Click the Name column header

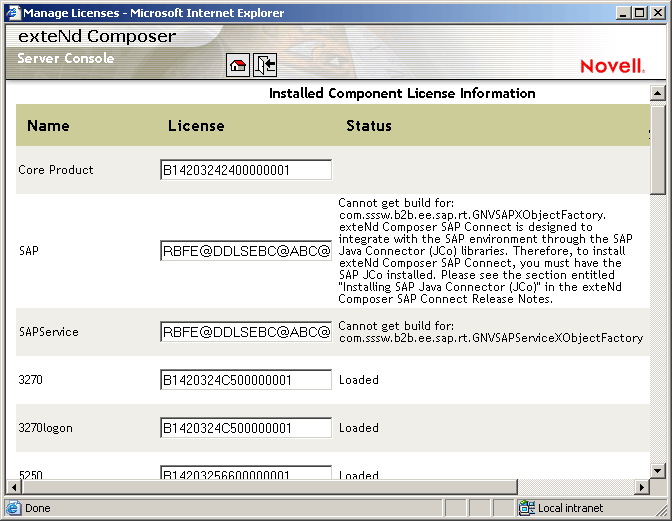coord(48,126)
